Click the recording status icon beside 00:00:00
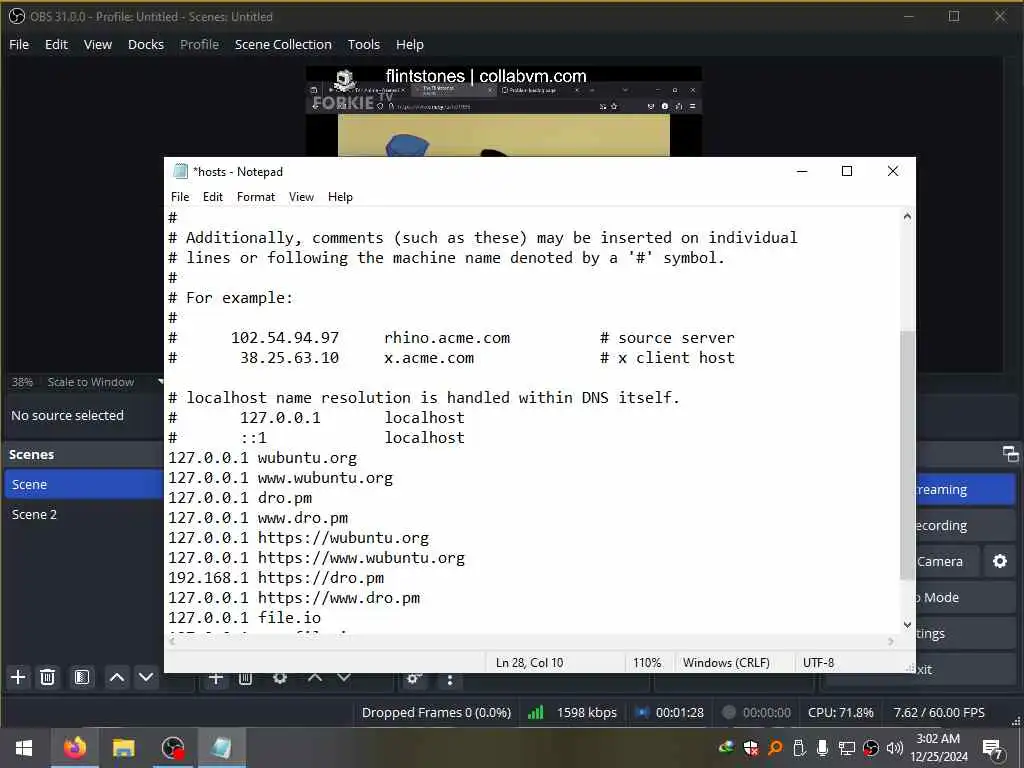1024x768 pixels. [x=729, y=712]
